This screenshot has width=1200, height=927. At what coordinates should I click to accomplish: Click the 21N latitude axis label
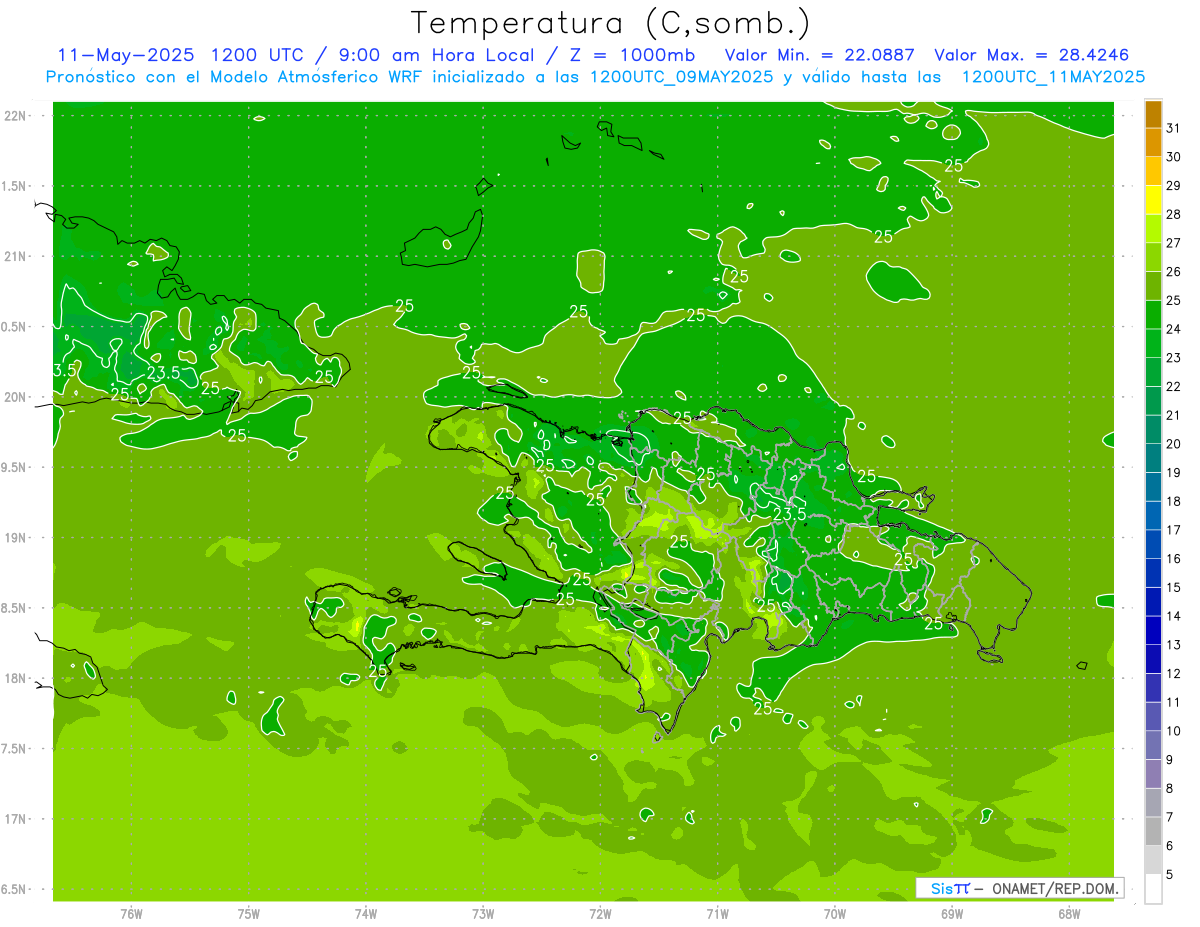pos(15,257)
